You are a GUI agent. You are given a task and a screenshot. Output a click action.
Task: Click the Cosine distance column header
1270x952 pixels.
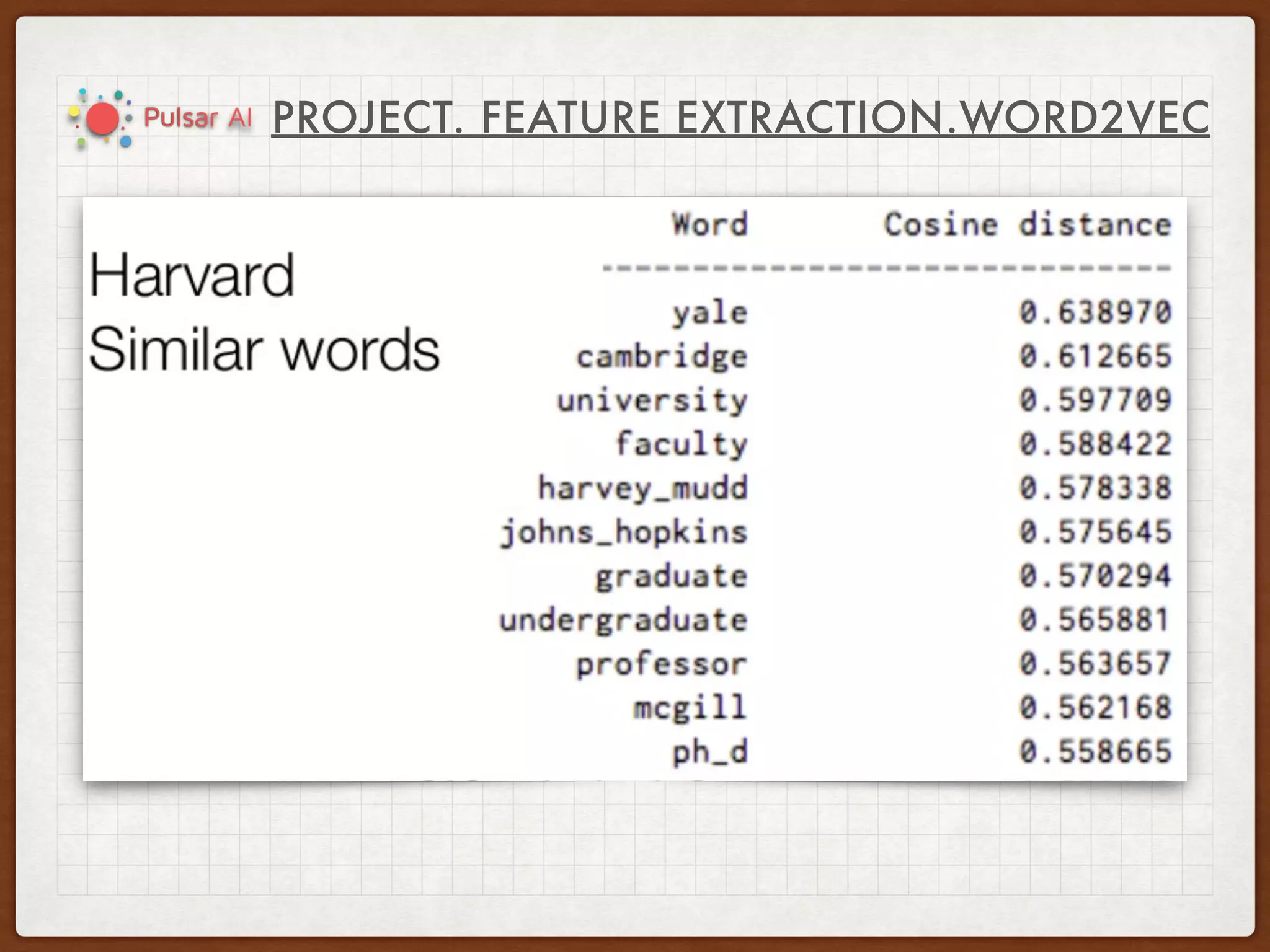coord(1028,224)
